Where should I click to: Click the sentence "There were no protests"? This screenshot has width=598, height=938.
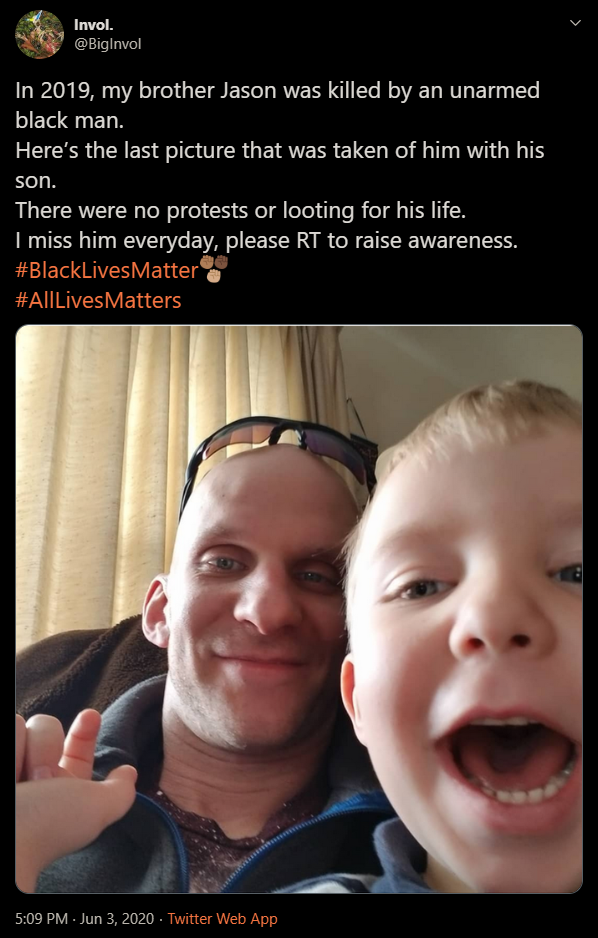tap(240, 211)
